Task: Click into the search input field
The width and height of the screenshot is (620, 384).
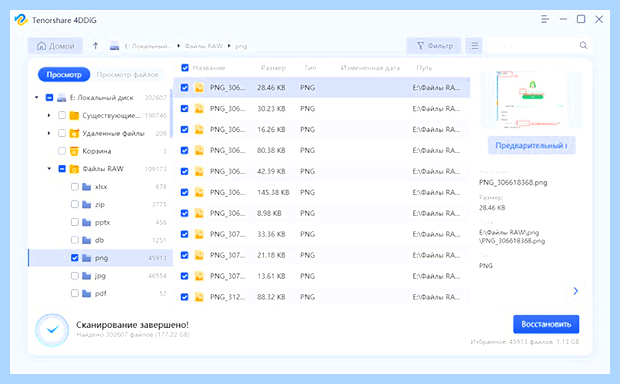Action: [x=532, y=45]
